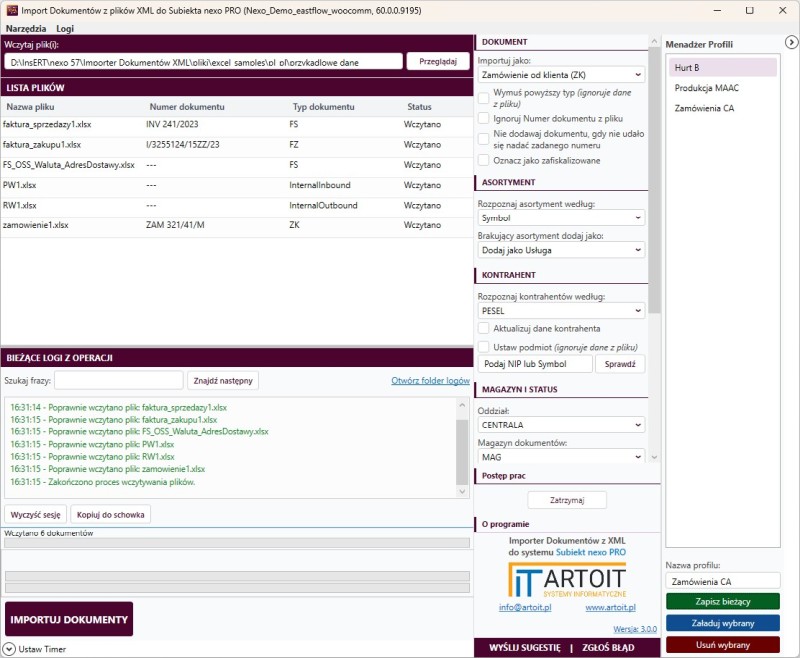Click the Podaj NIP lub Symbol field
This screenshot has height=658, width=800.
pos(535,364)
